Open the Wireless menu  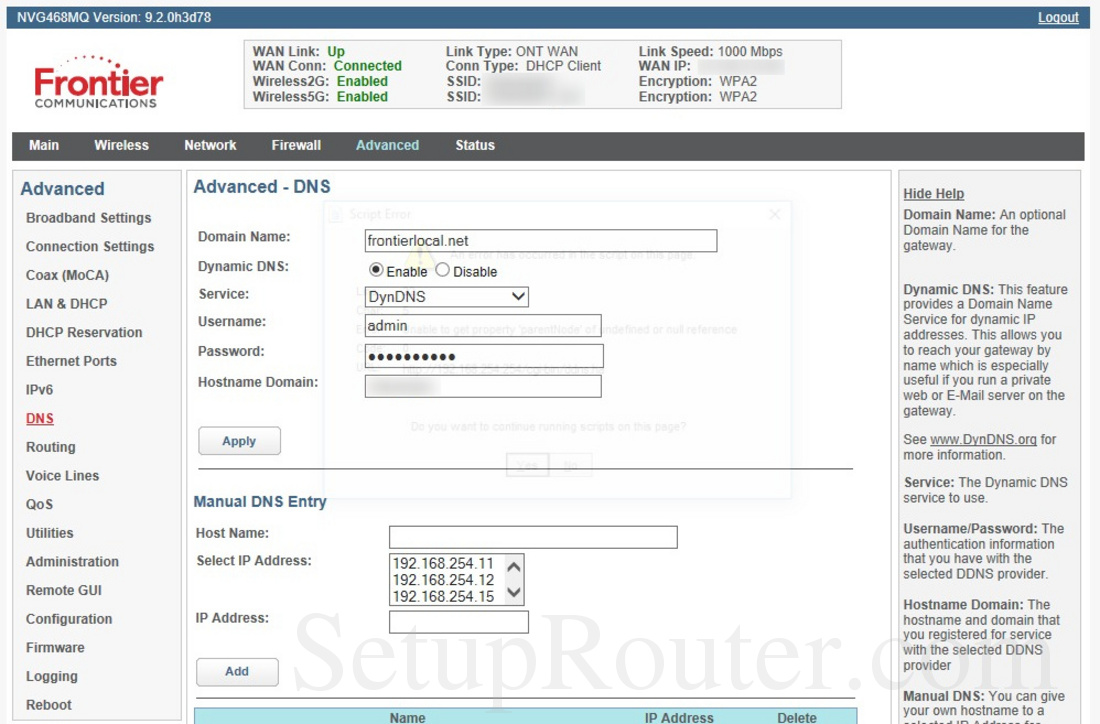point(121,145)
